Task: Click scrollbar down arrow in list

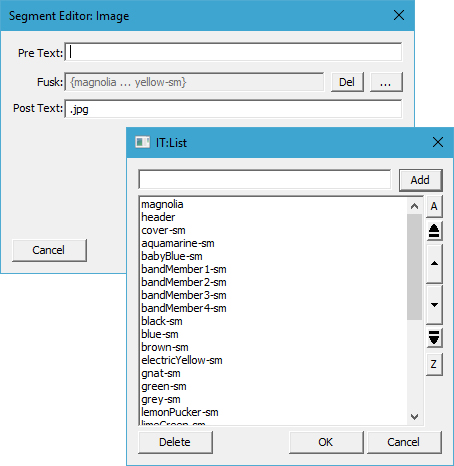Action: 414,417
